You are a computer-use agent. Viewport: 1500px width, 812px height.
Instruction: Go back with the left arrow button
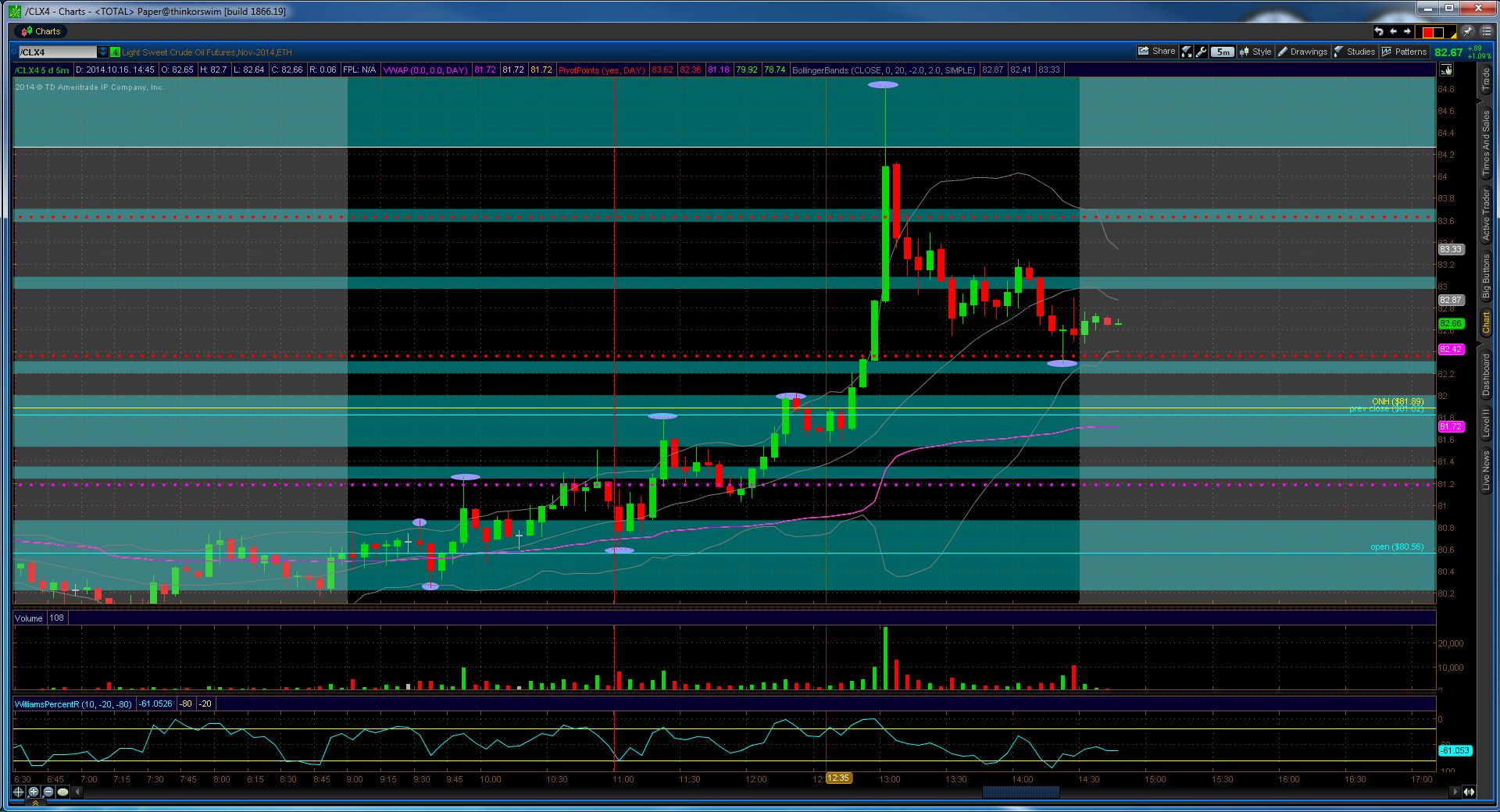1393,31
